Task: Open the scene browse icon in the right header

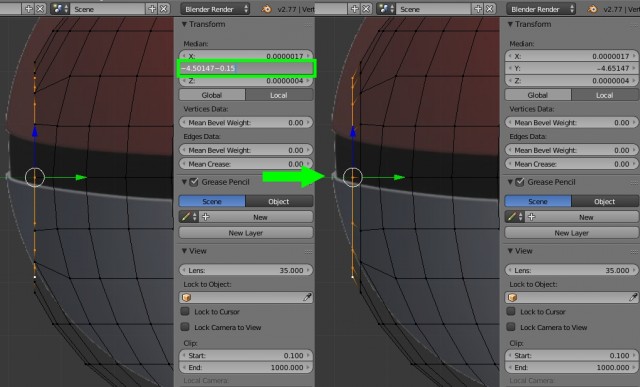Action: pos(386,9)
